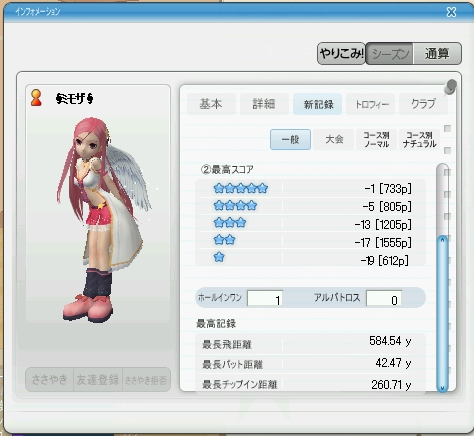This screenshot has width=474, height=436.
Task: Click the 最長パット距離 value 42.47 y
Action: click(393, 363)
